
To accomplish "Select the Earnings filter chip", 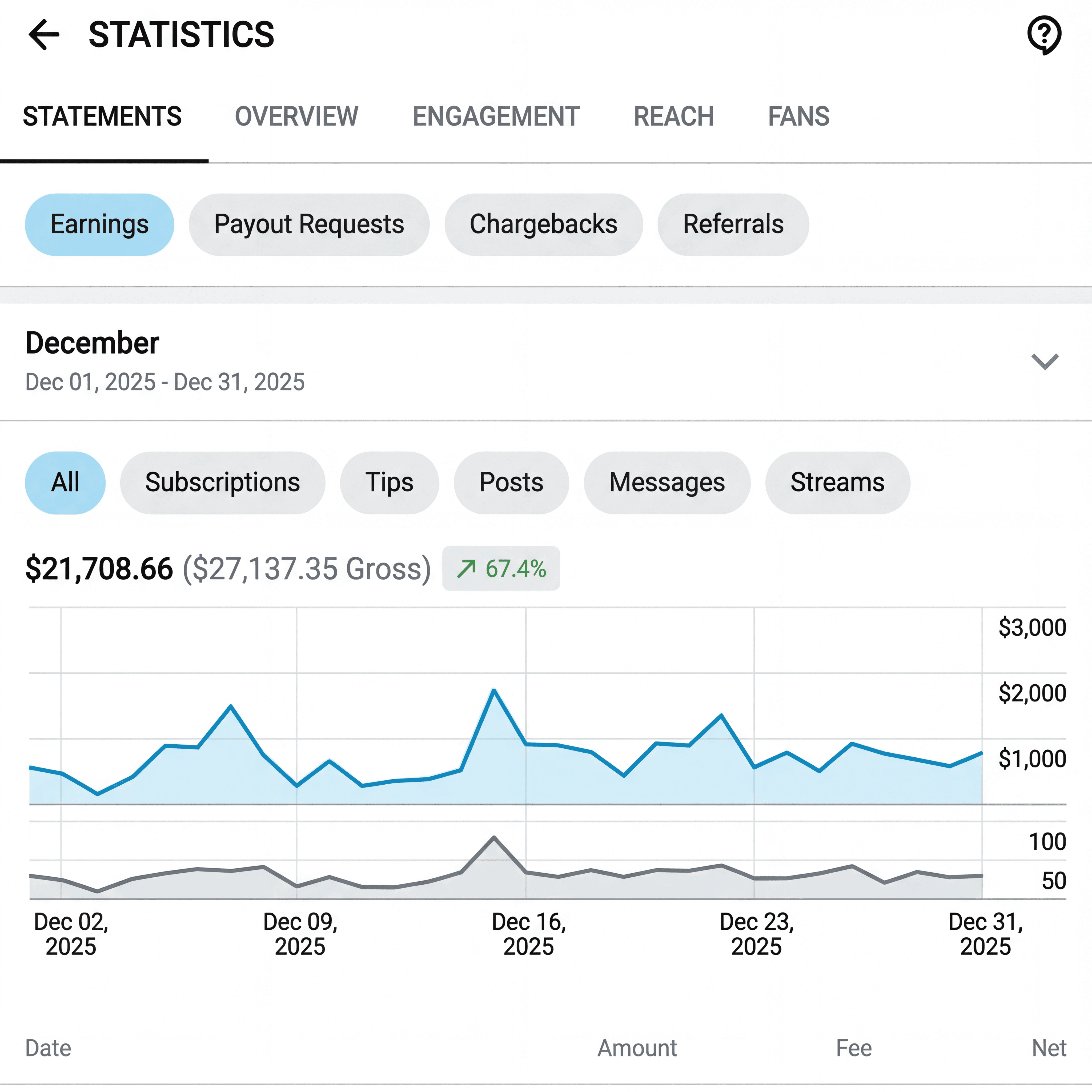I will coord(99,224).
